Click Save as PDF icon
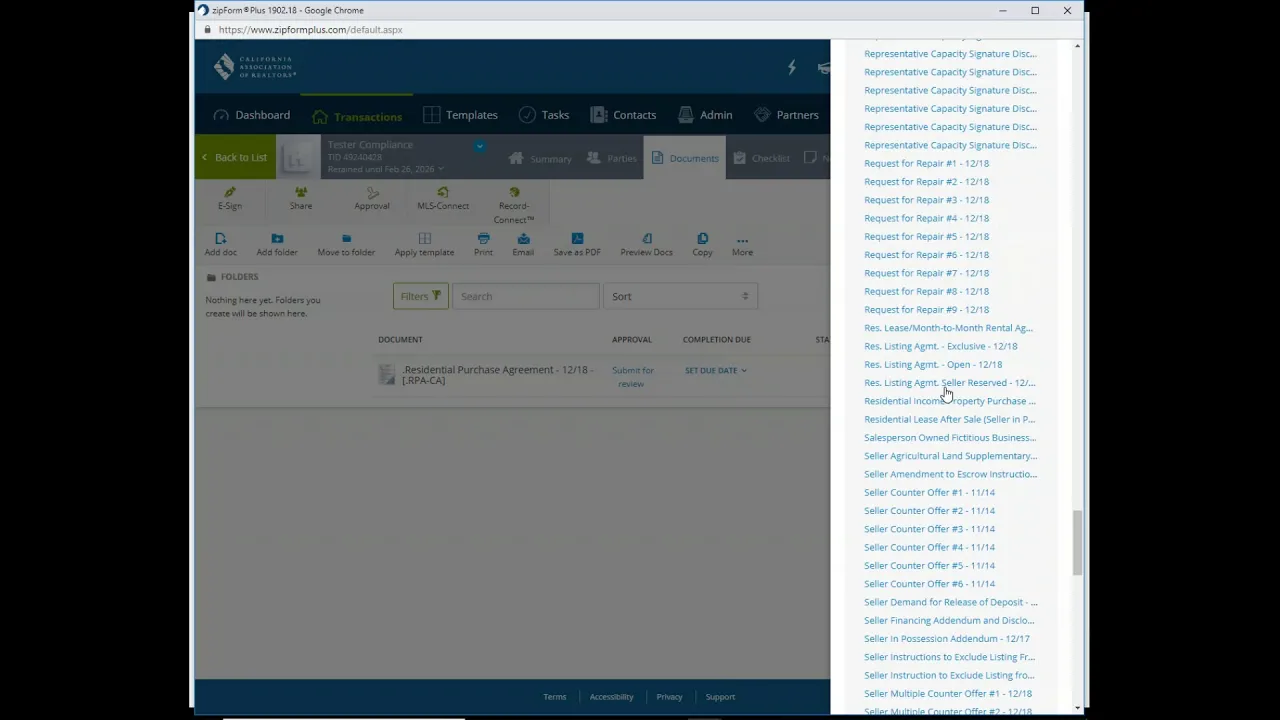Viewport: 1280px width, 720px height. coord(577,238)
